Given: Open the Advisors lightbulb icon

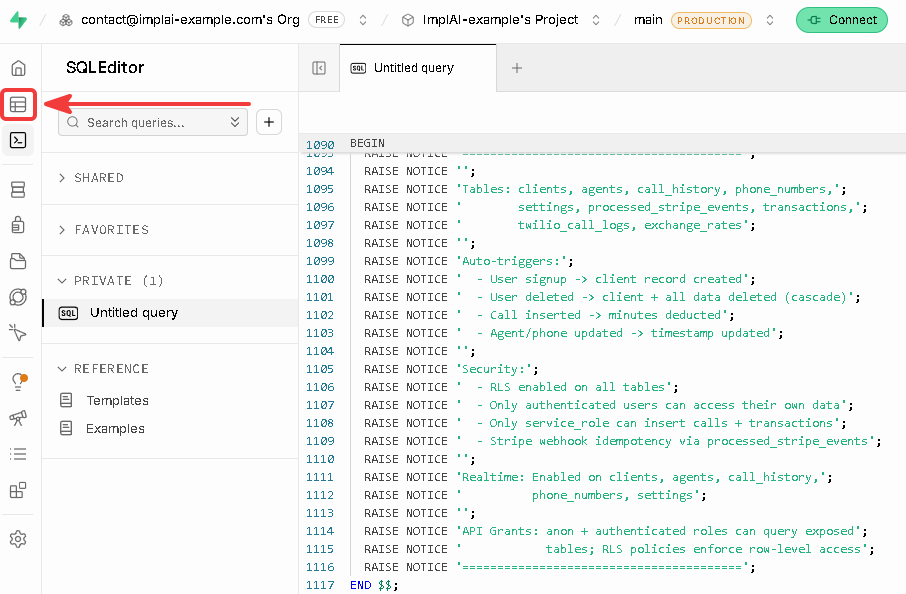Looking at the screenshot, I should (18, 382).
